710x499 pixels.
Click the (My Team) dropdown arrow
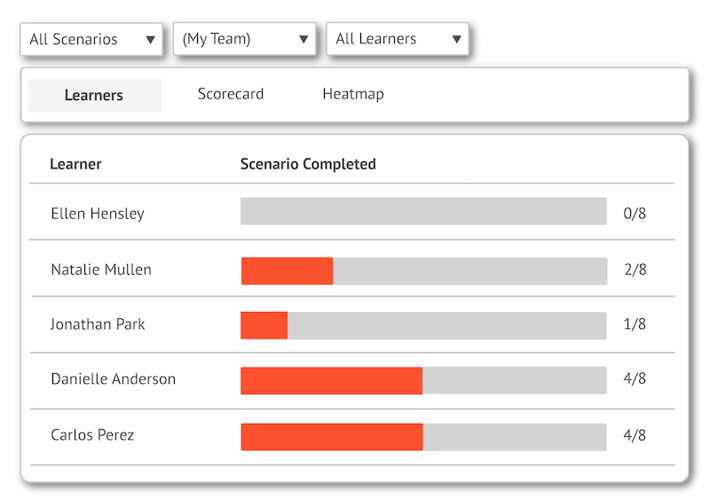(x=303, y=40)
